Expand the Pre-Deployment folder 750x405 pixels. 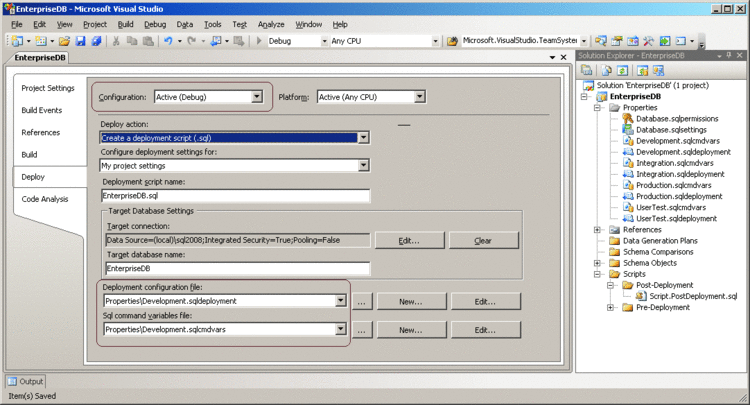[x=610, y=307]
